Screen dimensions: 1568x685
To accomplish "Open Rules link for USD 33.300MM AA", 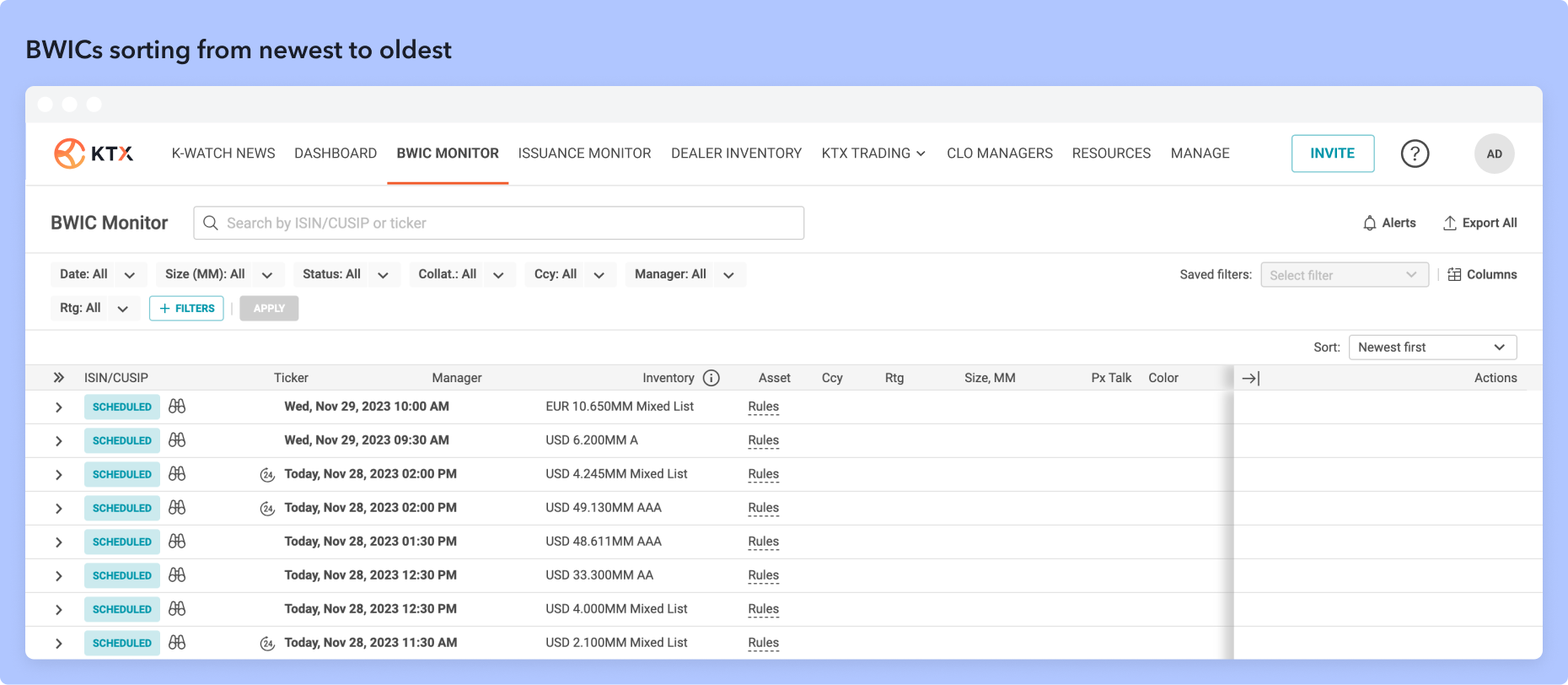I will coord(763,575).
